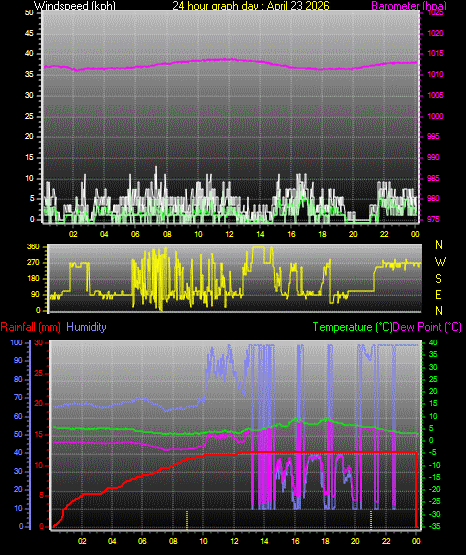Click the compass letter E label
The height and width of the screenshot is (555, 466).
click(x=438, y=294)
